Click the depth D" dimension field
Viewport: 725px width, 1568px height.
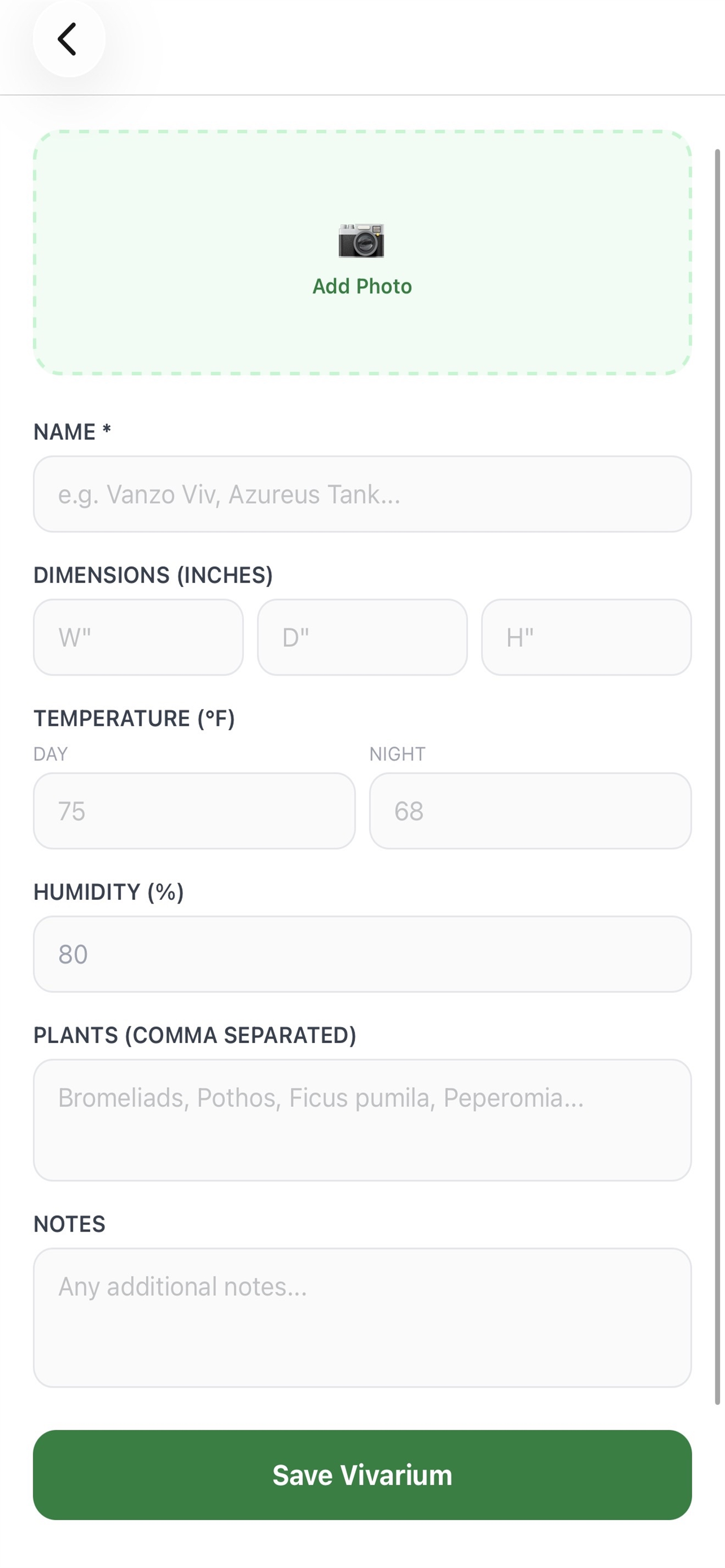pyautogui.click(x=362, y=637)
